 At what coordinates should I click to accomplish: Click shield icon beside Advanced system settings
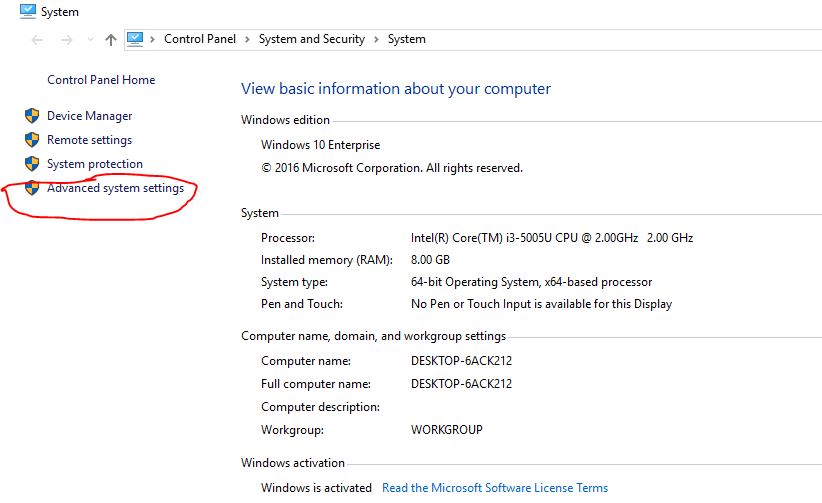click(32, 188)
